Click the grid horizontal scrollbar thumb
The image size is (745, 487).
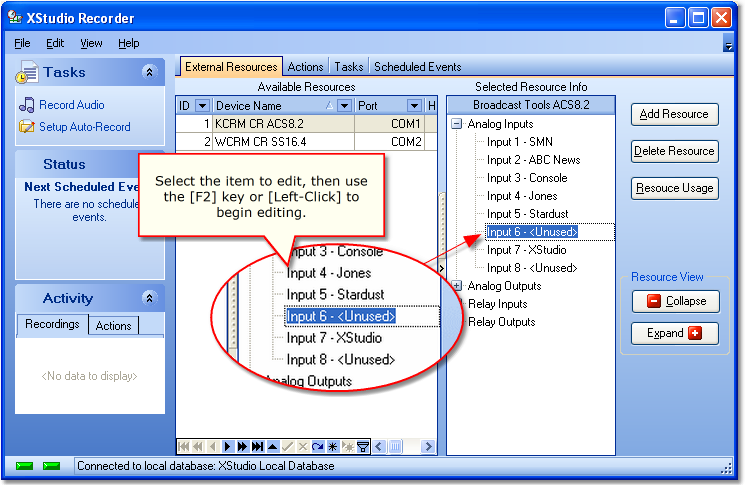click(x=395, y=447)
